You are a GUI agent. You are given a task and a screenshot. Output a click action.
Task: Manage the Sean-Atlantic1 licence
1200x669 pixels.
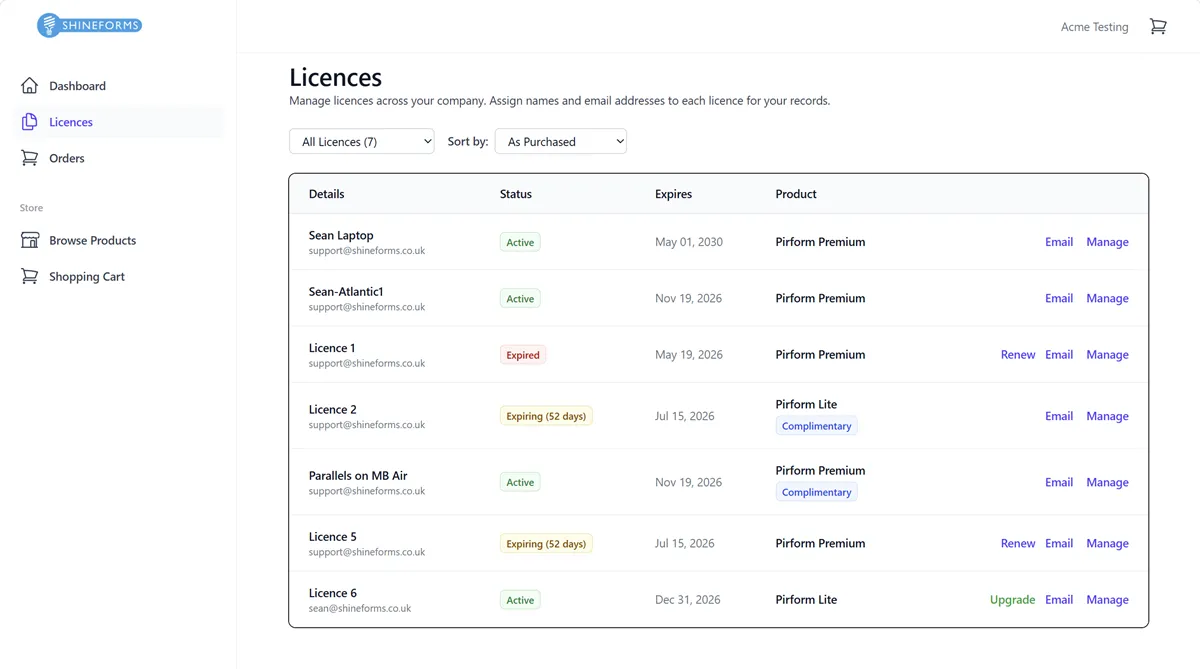click(x=1107, y=298)
